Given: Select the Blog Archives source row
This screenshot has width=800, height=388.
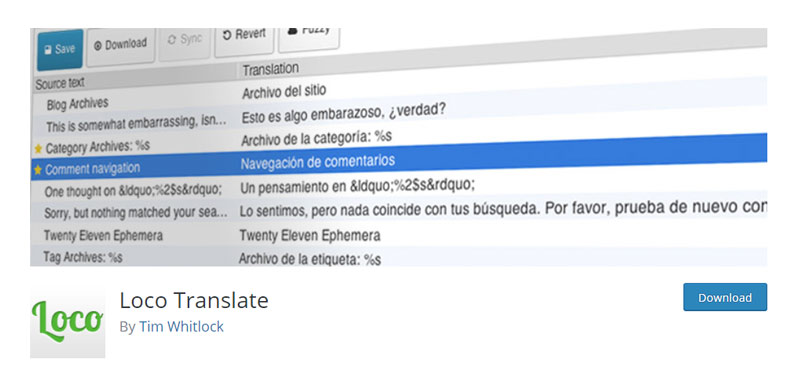Looking at the screenshot, I should click(398, 97).
